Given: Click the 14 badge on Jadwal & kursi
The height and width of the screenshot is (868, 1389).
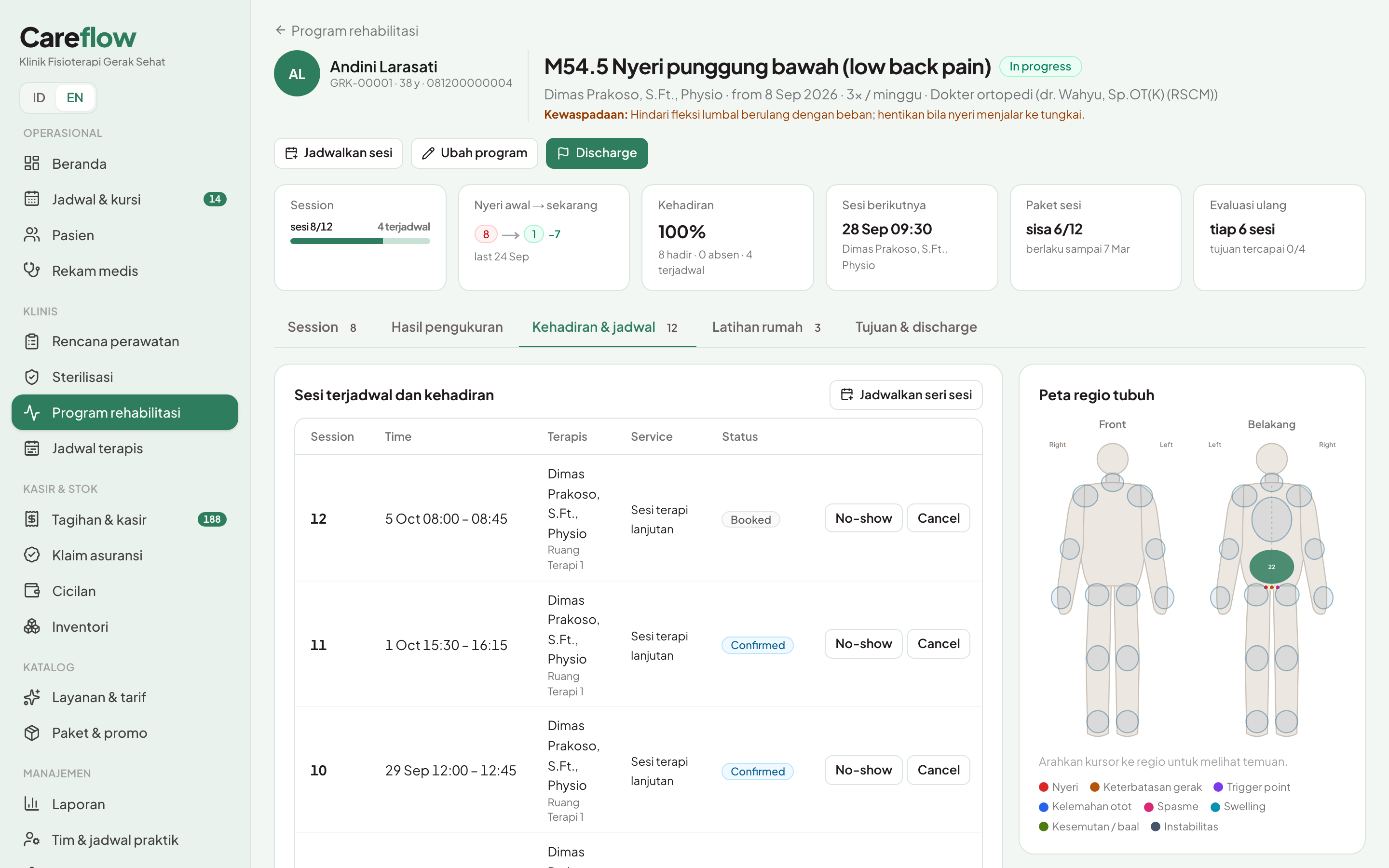Looking at the screenshot, I should pos(215,199).
